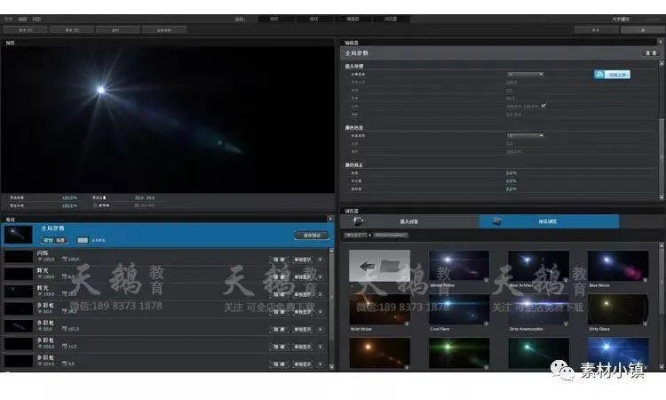666x400 pixels.
Task: Select the Bold Stripe preset thumbnail
Action: click(379, 308)
